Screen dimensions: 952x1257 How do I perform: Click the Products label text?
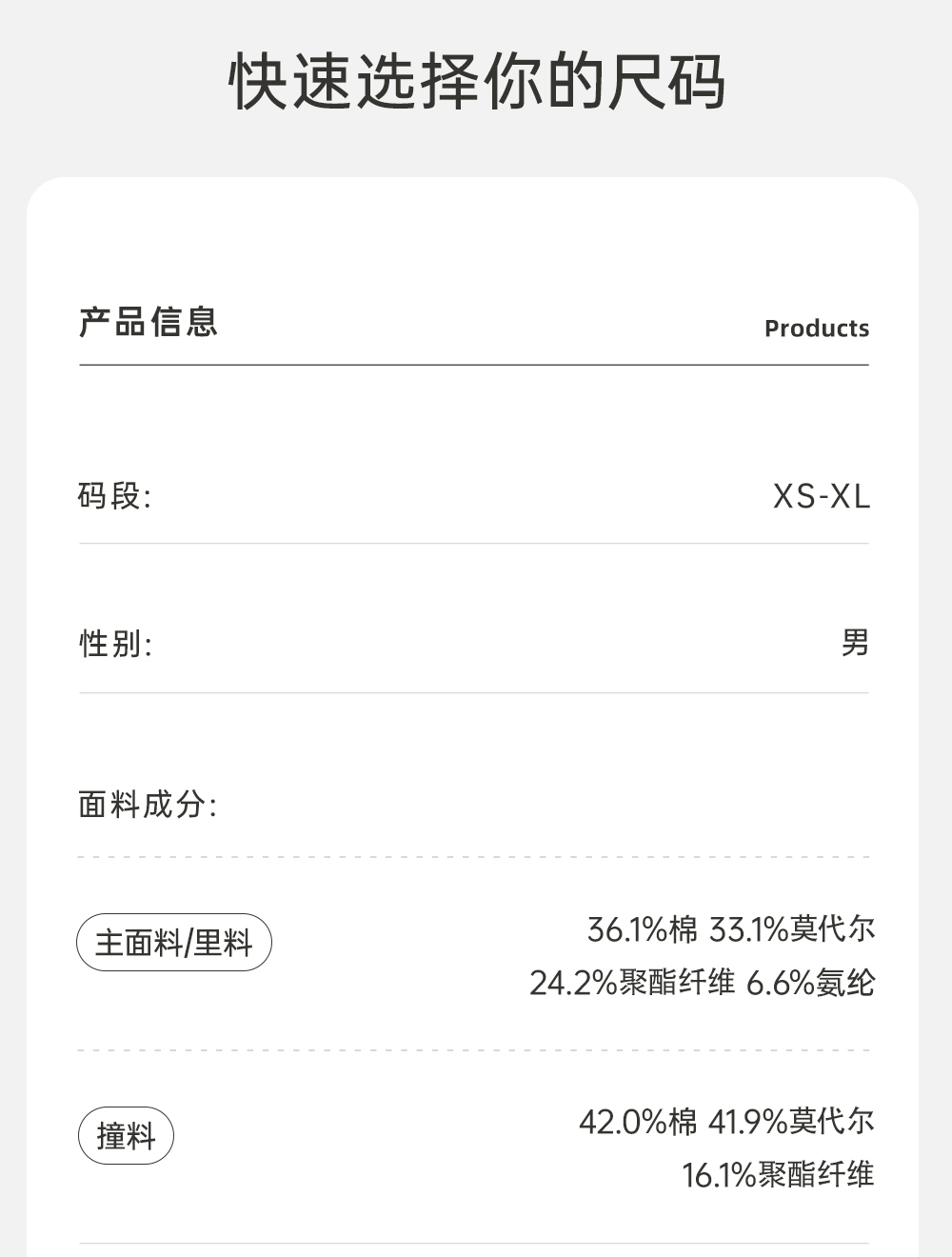click(816, 329)
